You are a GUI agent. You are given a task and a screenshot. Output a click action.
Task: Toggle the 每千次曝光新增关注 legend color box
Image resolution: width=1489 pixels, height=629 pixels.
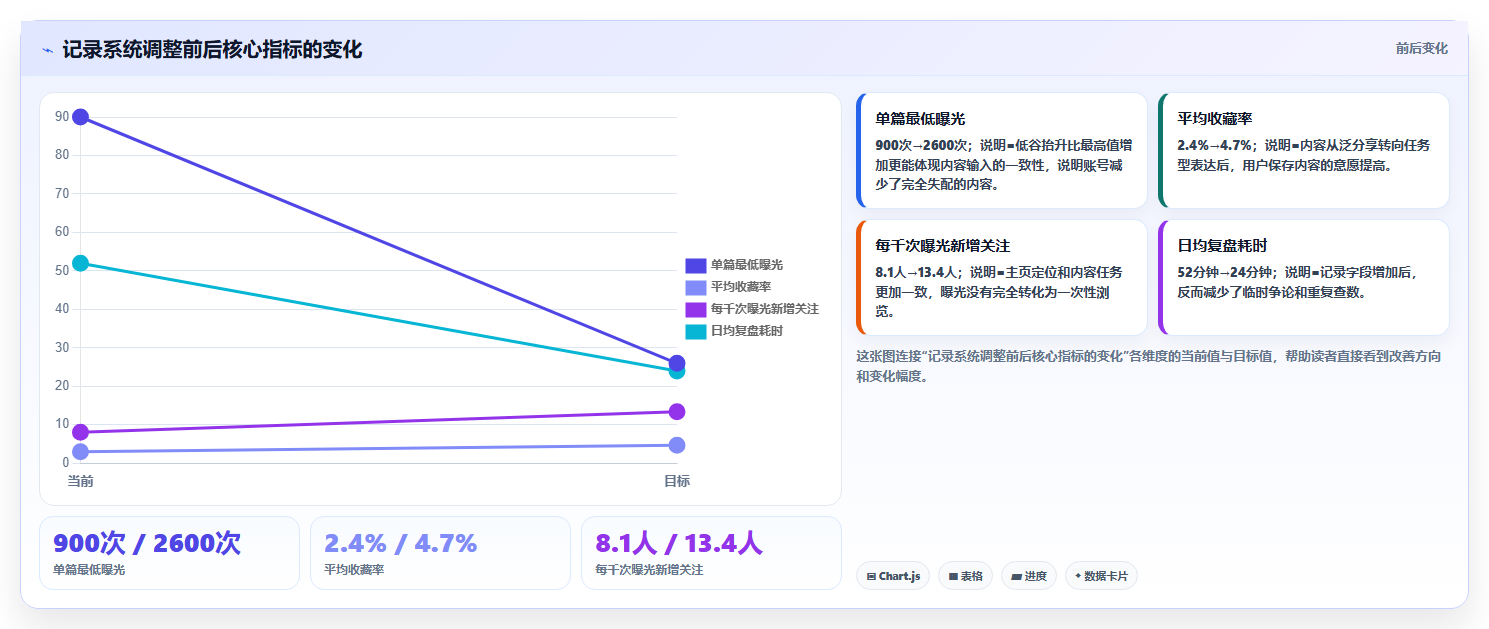695,309
